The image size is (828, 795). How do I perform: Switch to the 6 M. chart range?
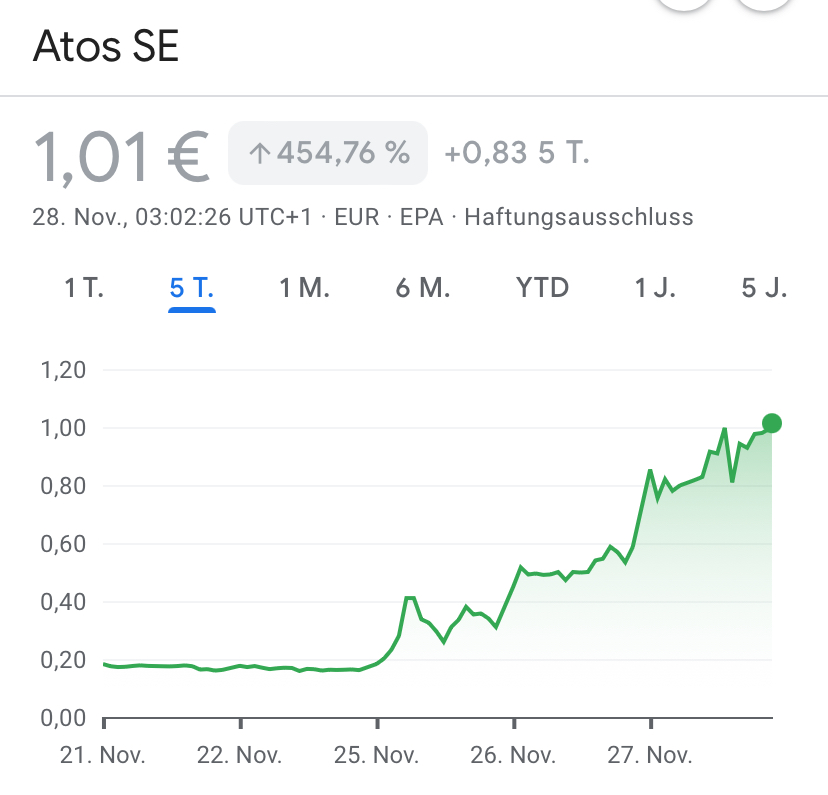[x=423, y=288]
